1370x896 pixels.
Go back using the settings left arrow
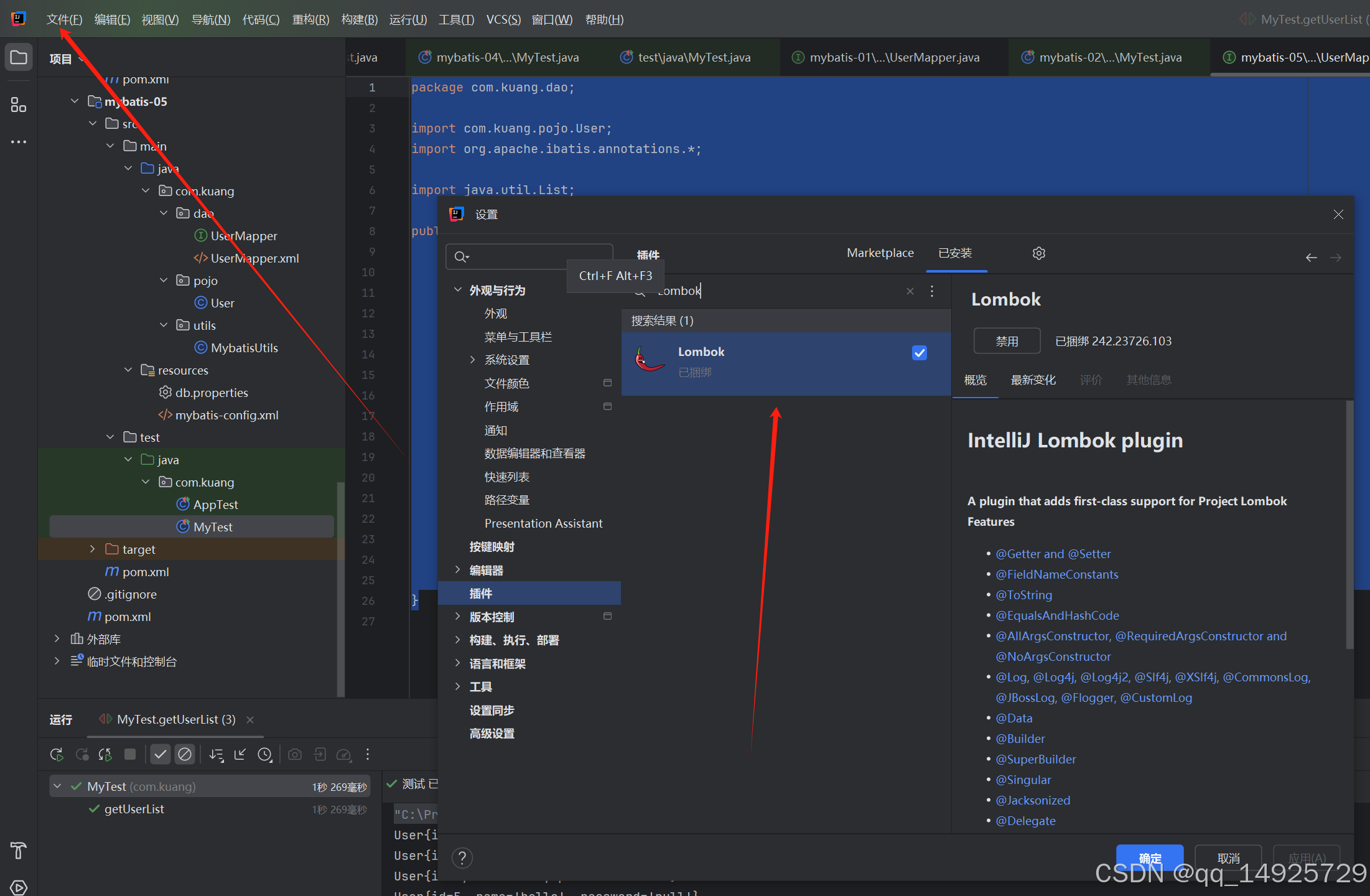(x=1311, y=258)
